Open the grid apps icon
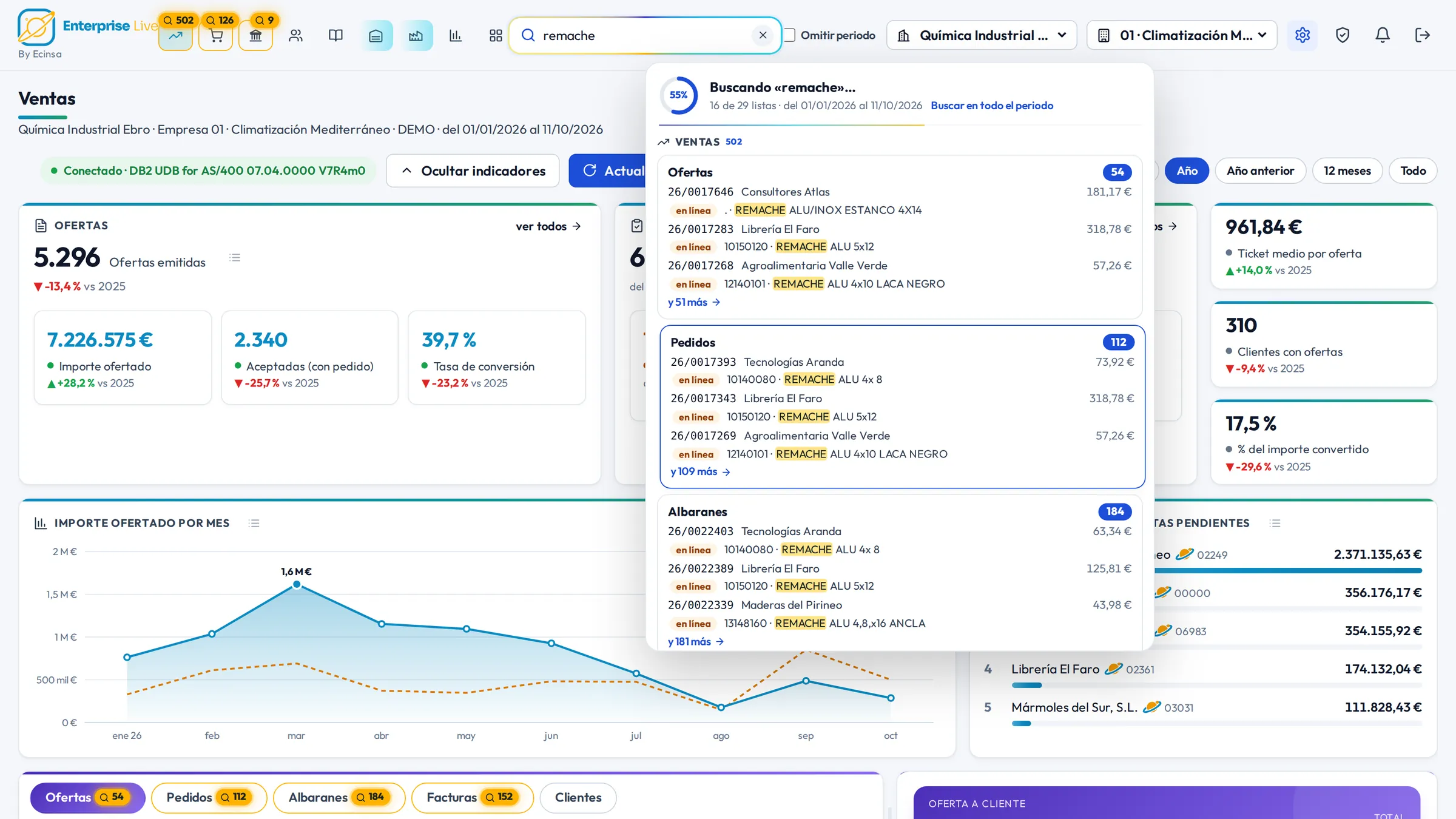1456x819 pixels. pyautogui.click(x=496, y=35)
